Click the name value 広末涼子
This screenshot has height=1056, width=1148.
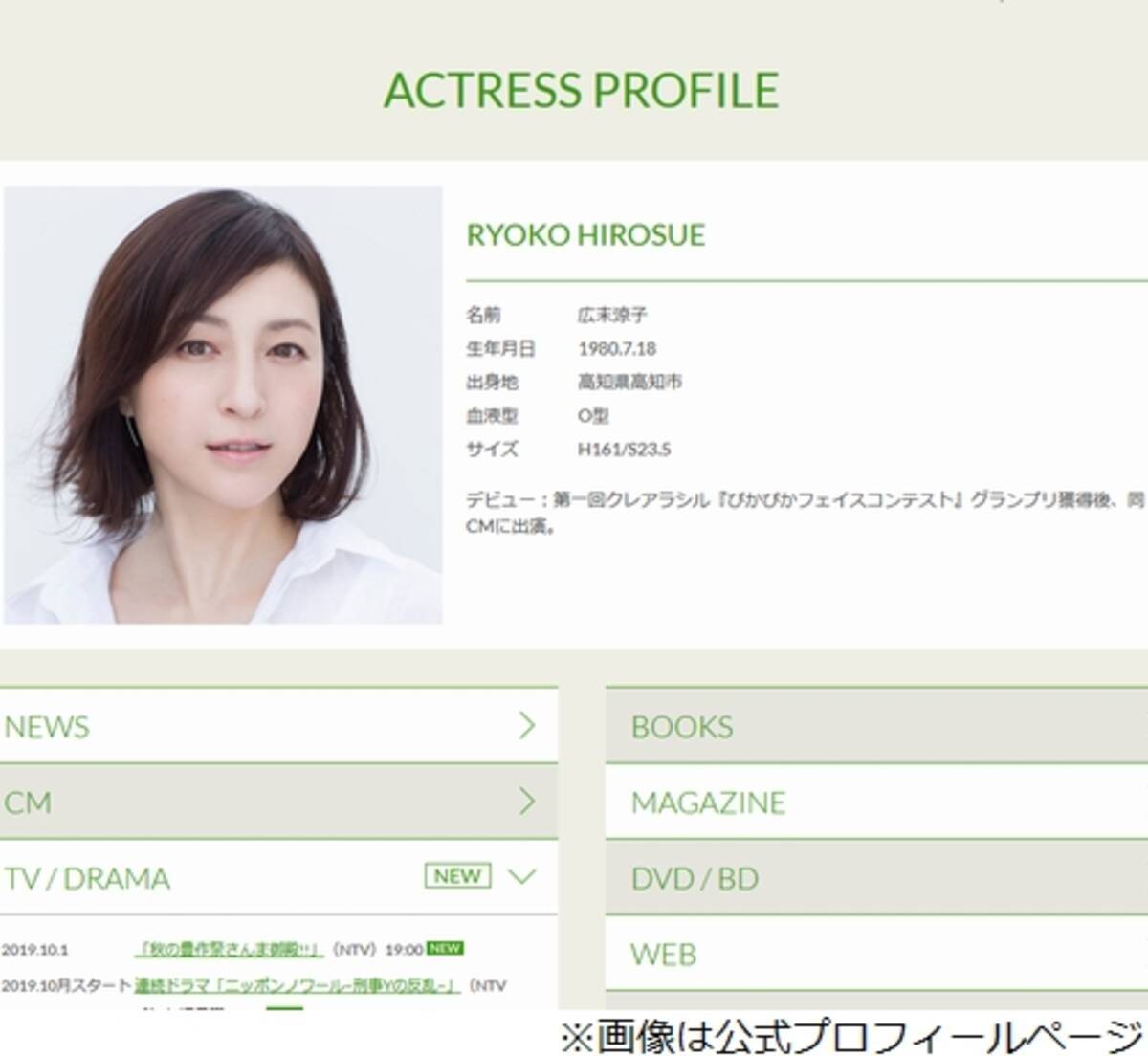tap(612, 315)
